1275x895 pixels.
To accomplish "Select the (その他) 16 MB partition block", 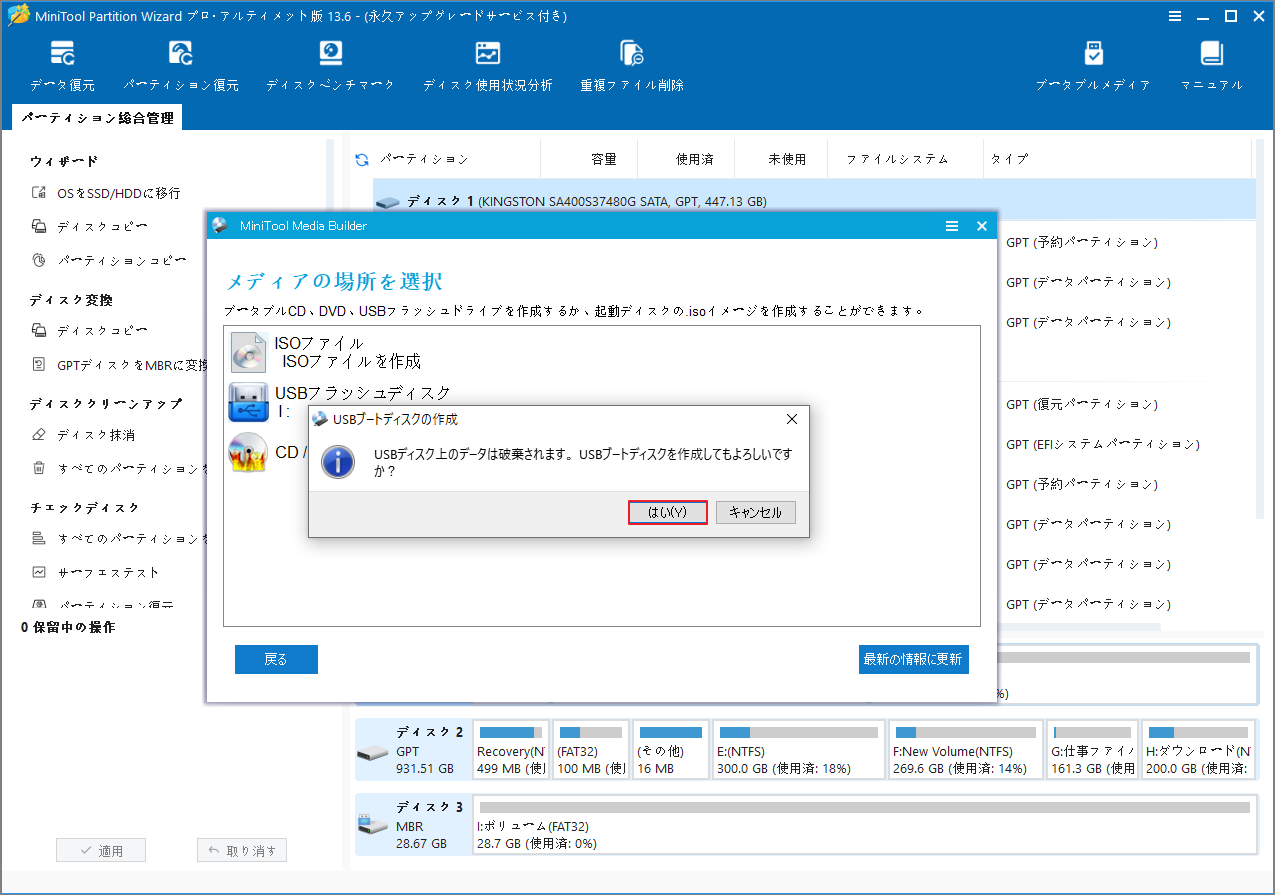I will coord(670,750).
